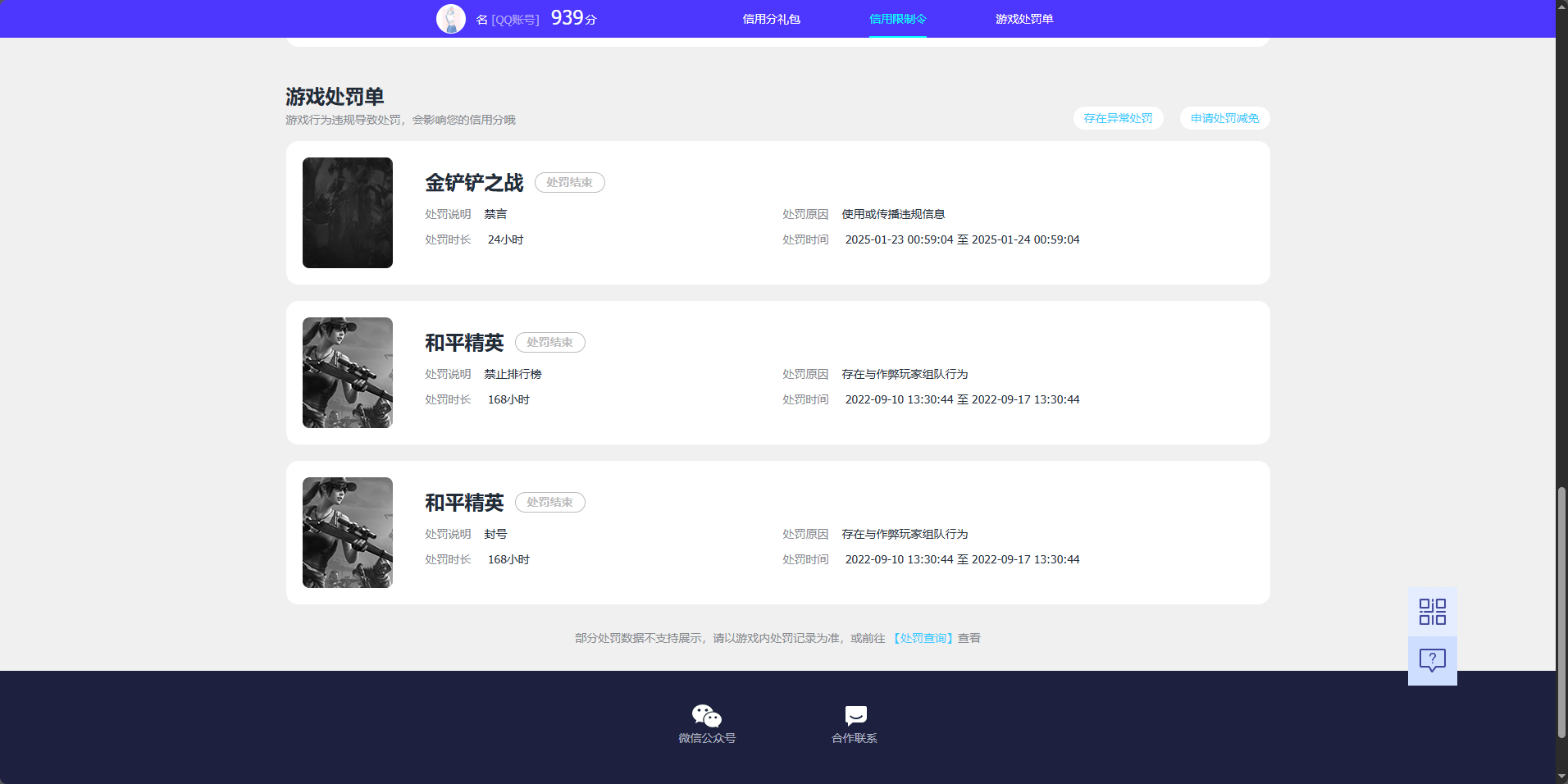Click the scrollbar down arrow

coord(1562,777)
